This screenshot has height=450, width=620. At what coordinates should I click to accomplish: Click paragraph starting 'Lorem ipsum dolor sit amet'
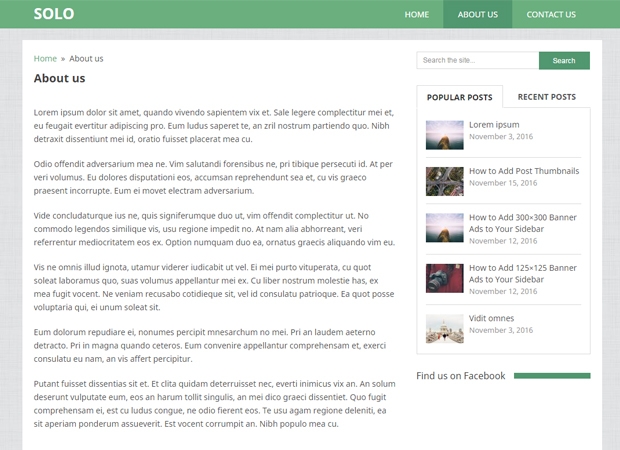tap(214, 126)
